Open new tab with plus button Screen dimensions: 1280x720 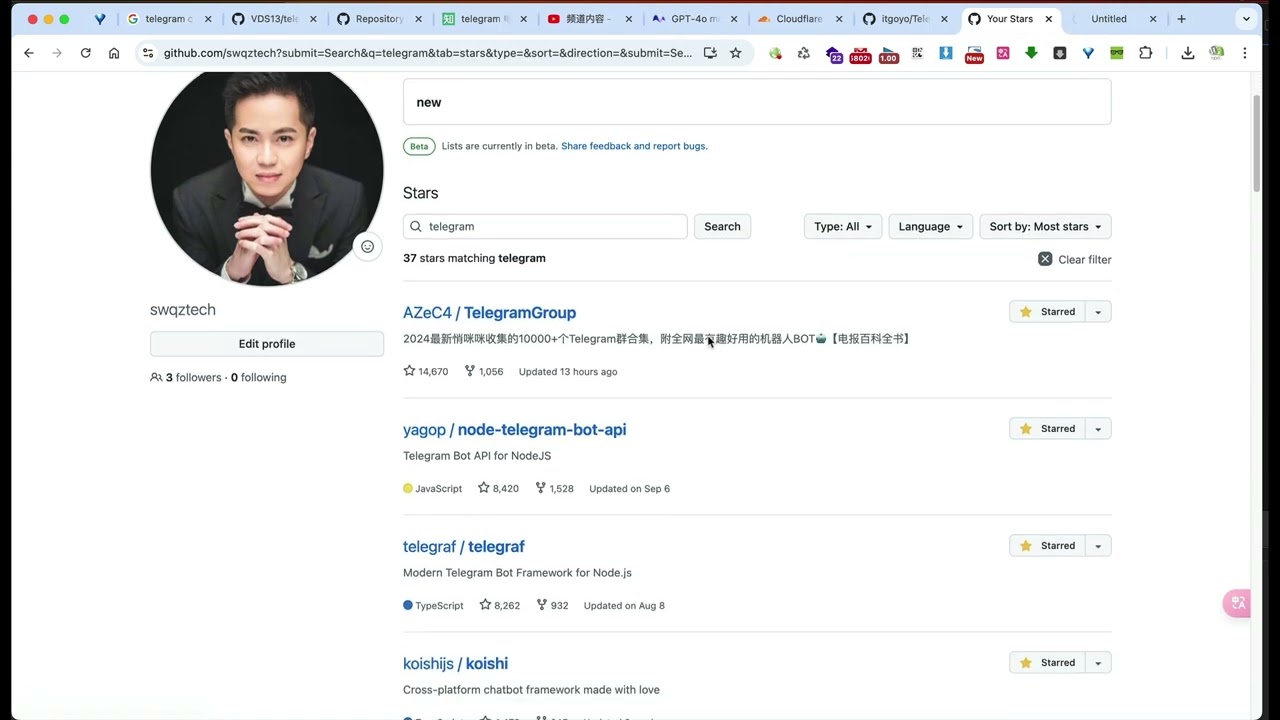tap(1181, 19)
